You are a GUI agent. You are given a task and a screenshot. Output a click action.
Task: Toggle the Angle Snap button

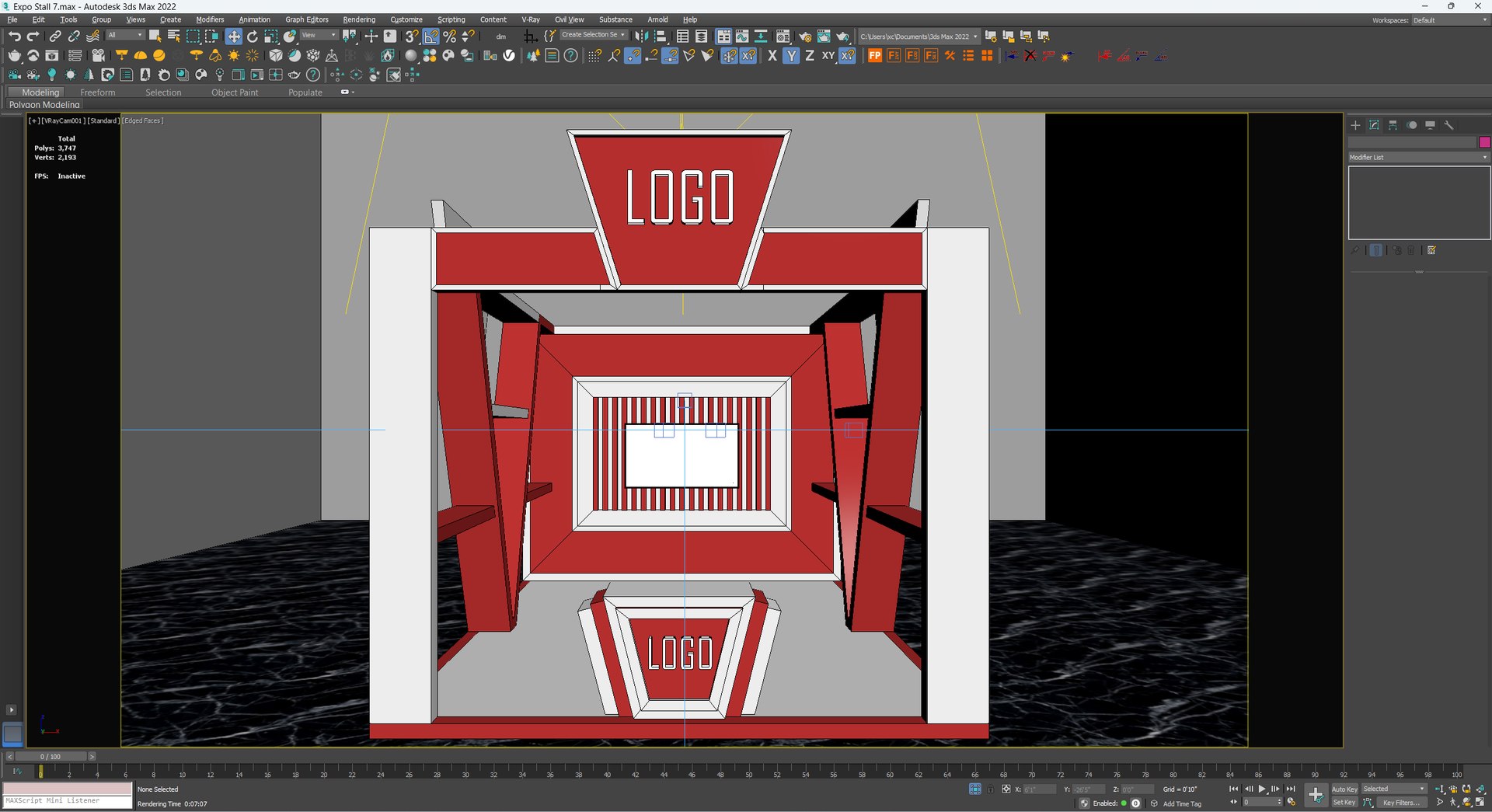click(x=431, y=37)
